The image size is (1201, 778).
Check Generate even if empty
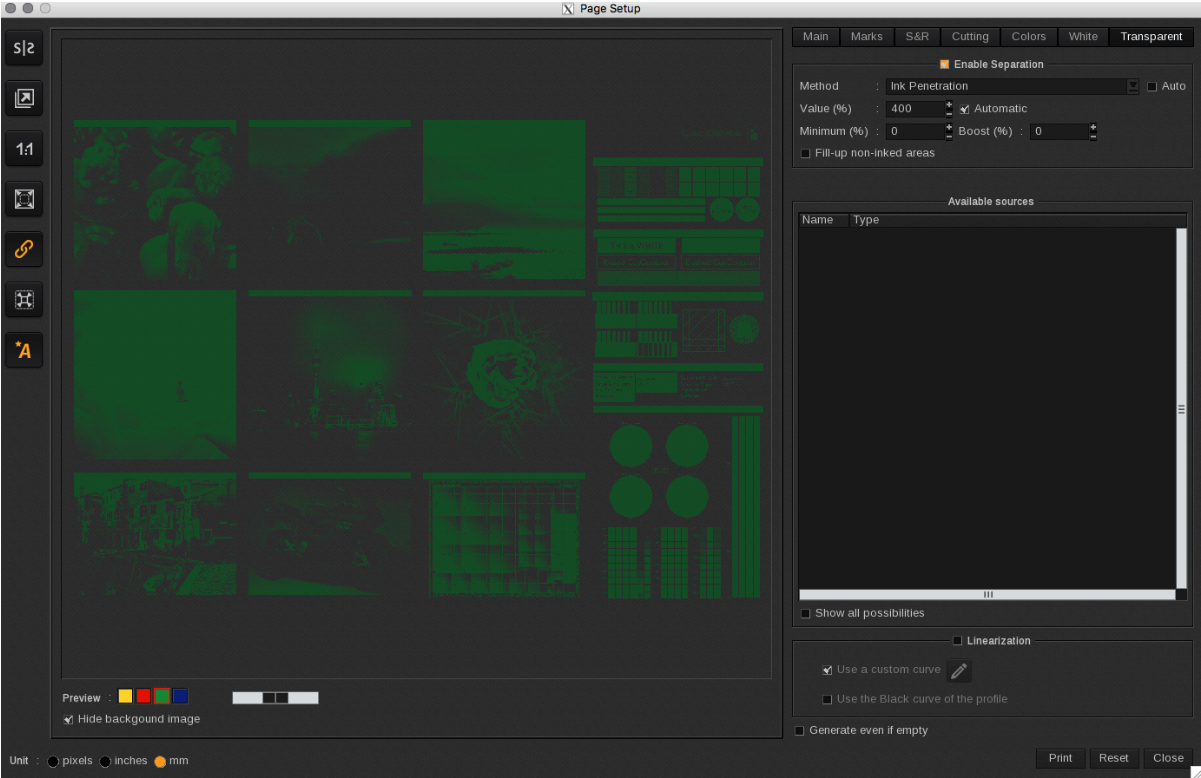(x=799, y=731)
